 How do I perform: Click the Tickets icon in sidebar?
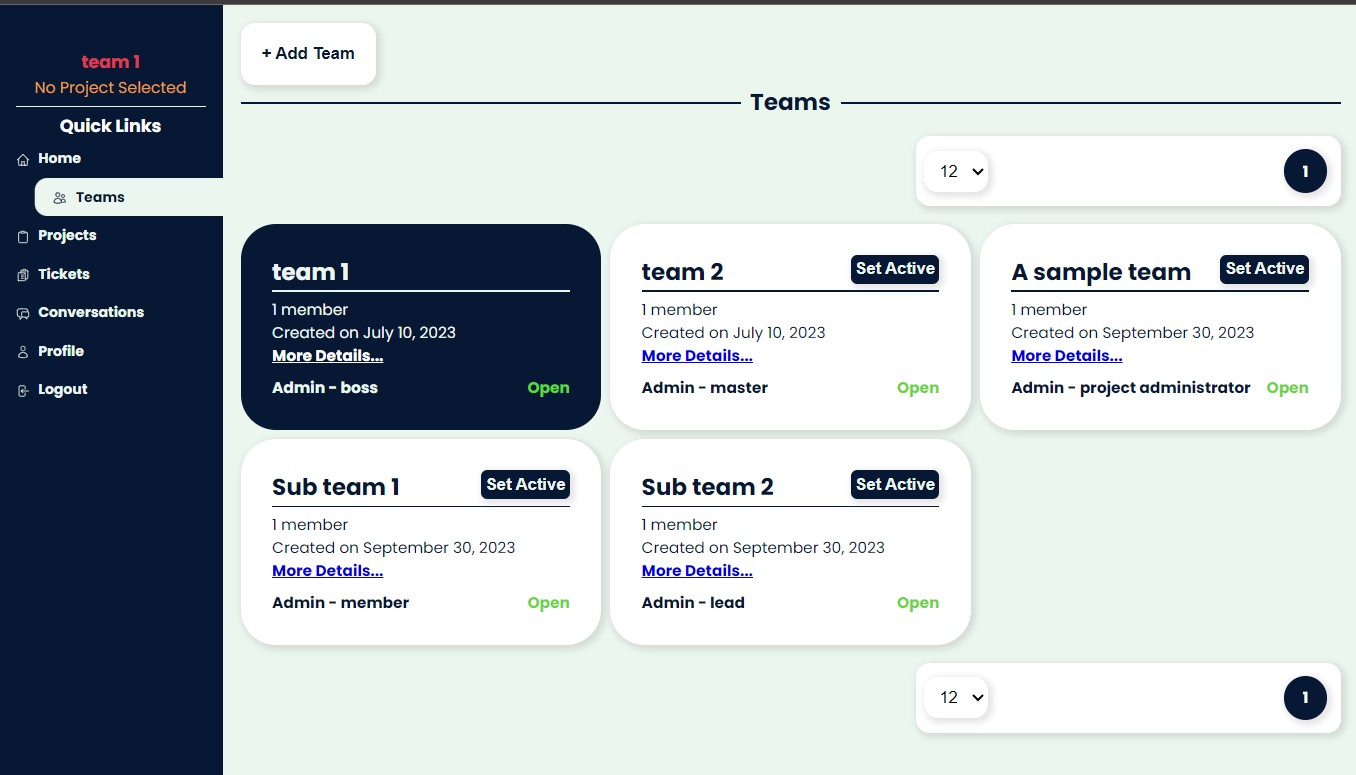[23, 275]
